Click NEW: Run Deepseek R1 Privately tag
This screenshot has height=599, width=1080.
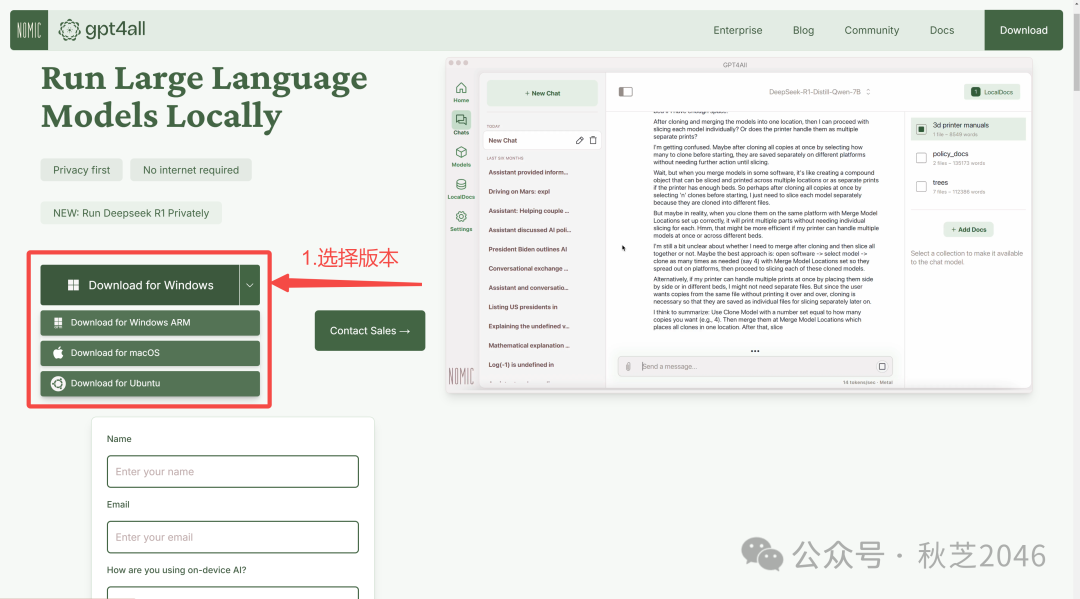pyautogui.click(x=131, y=213)
